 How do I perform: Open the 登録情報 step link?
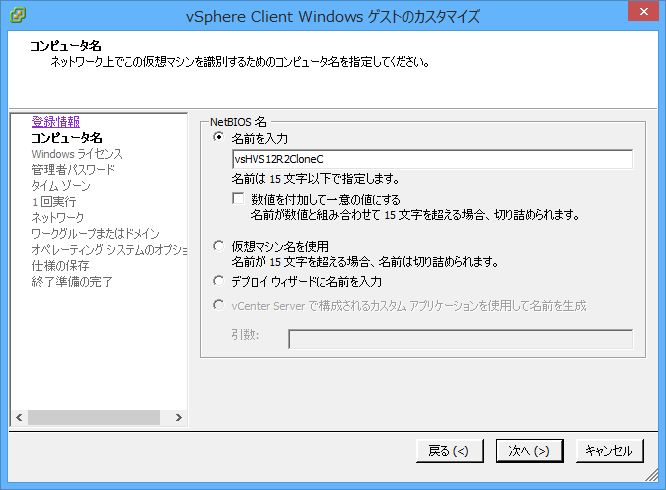[56, 122]
